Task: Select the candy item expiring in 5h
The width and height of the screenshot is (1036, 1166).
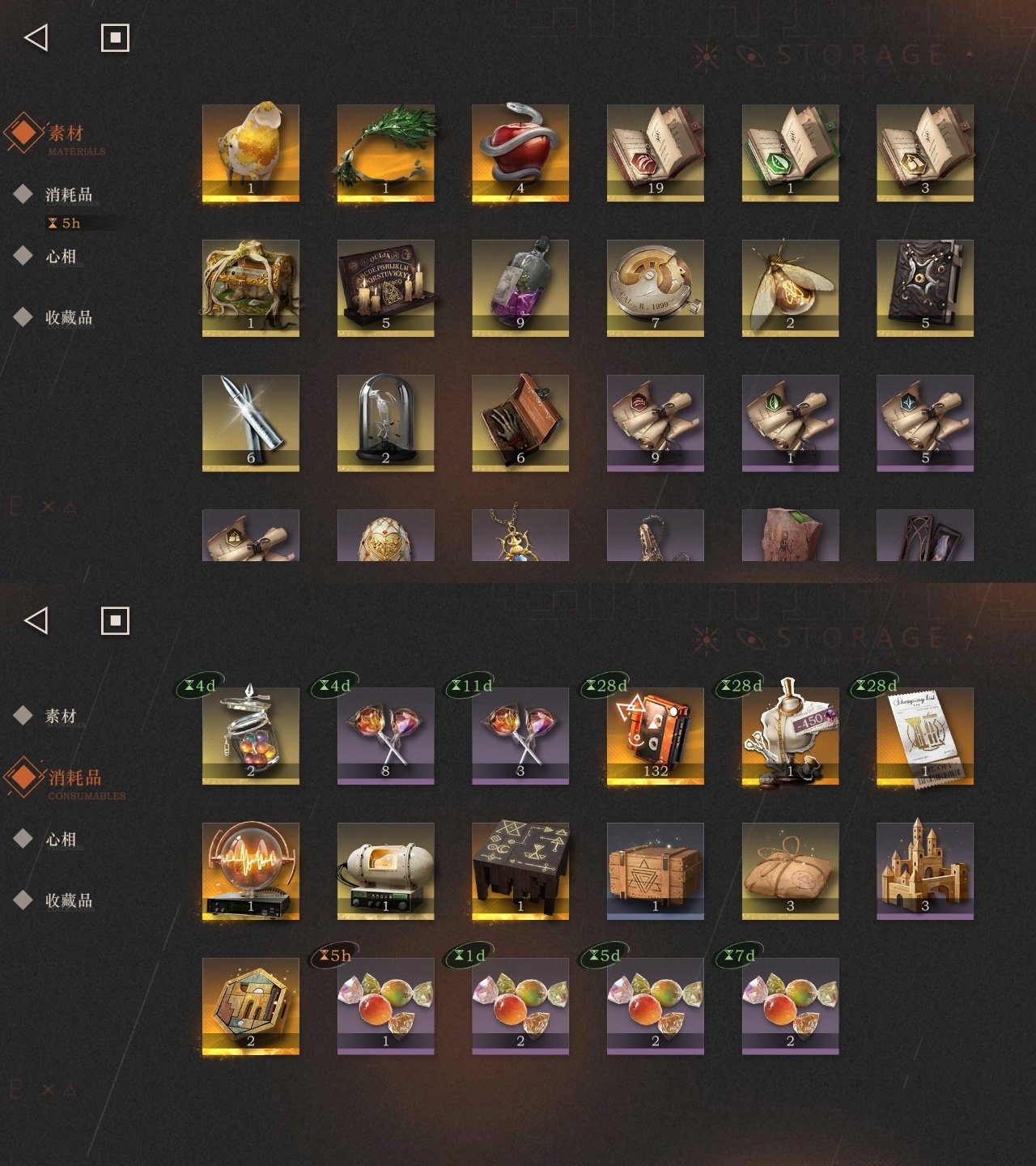Action: pos(385,1006)
